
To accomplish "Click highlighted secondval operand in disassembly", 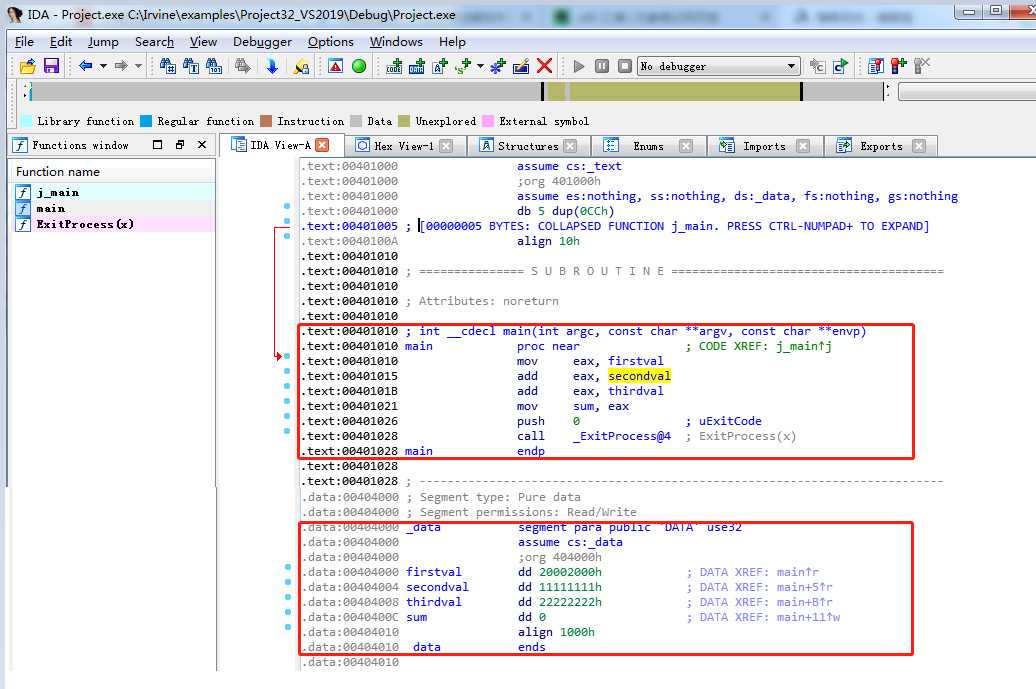I will click(x=639, y=376).
